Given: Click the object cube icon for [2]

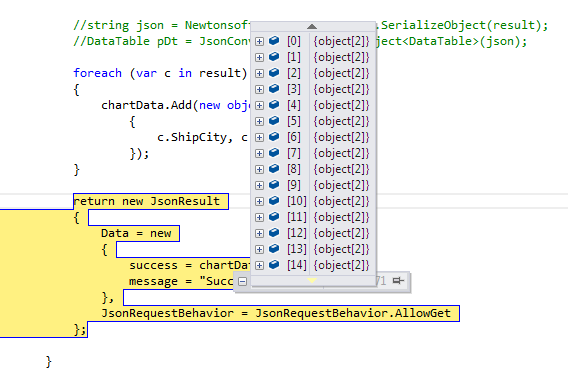Looking at the screenshot, I should (x=274, y=72).
